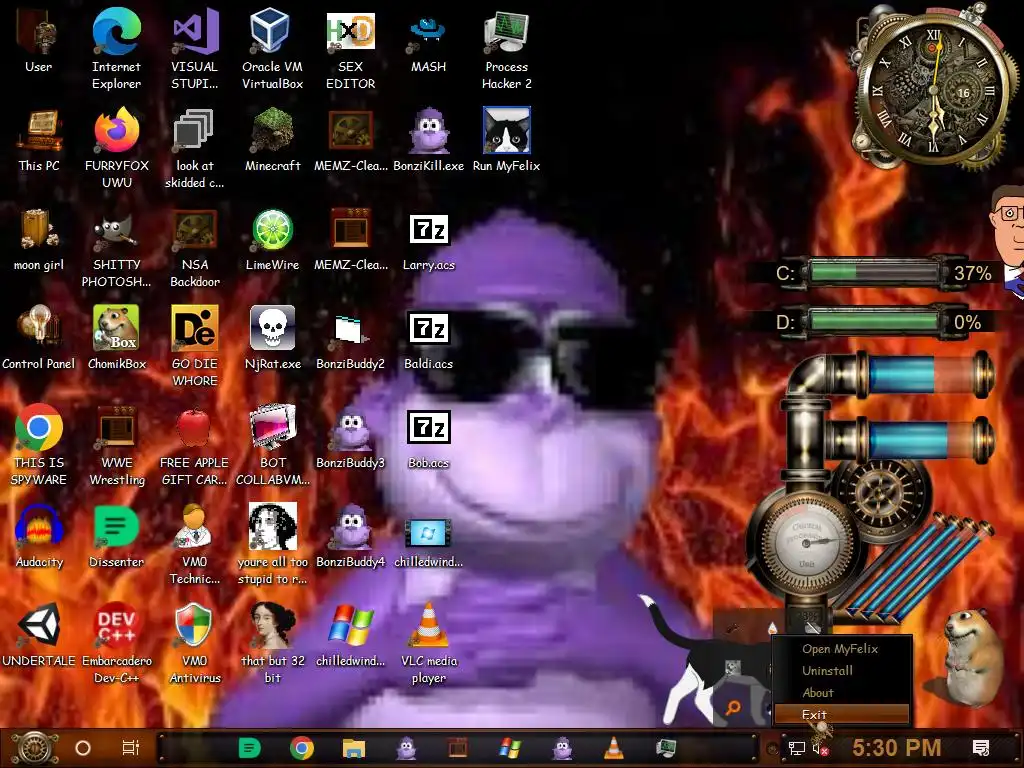Screen dimensions: 1024x768
Task: Open Dissenter from the taskbar
Action: [x=249, y=748]
